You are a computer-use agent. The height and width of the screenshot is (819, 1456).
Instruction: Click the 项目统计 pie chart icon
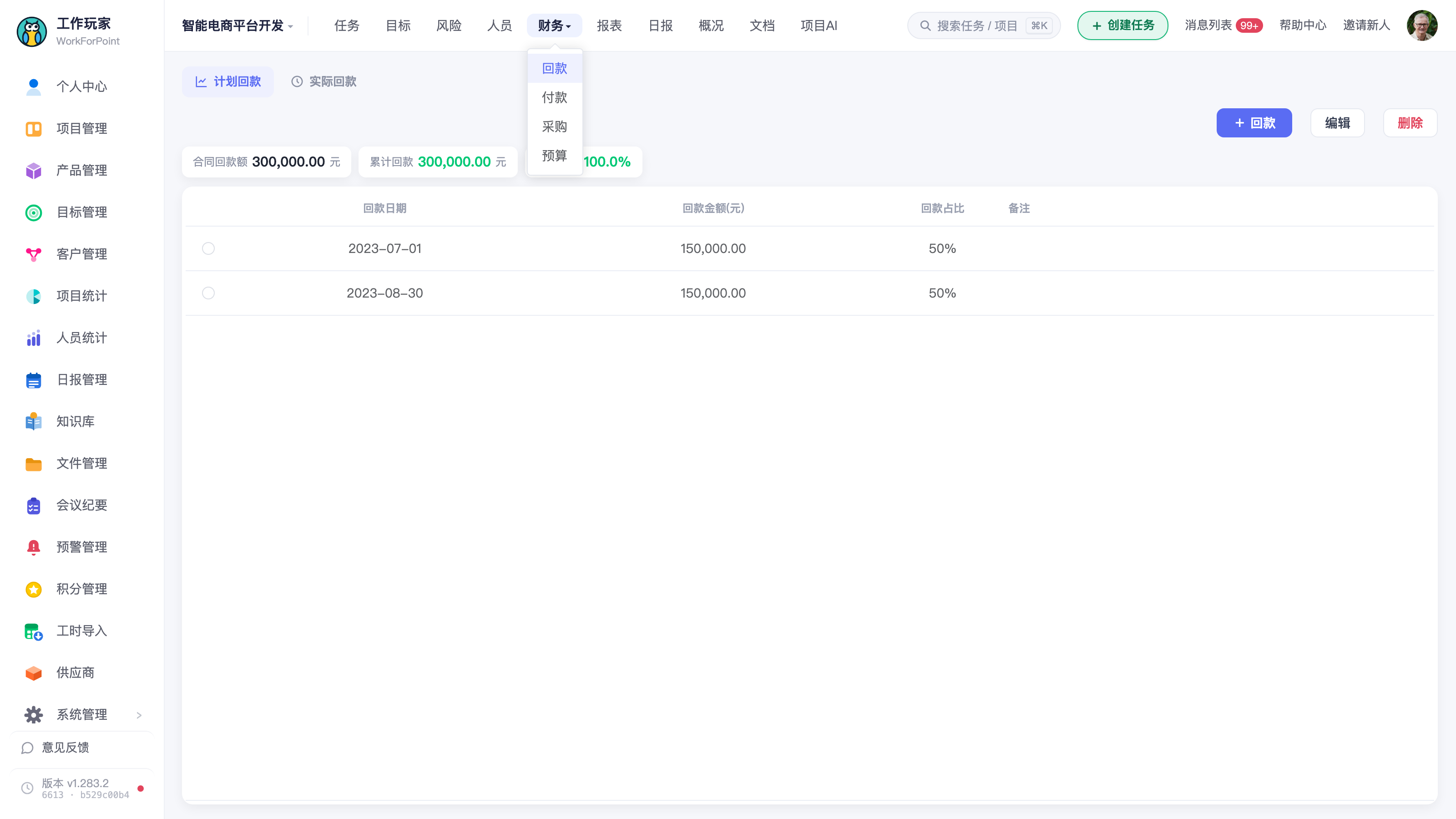click(33, 296)
